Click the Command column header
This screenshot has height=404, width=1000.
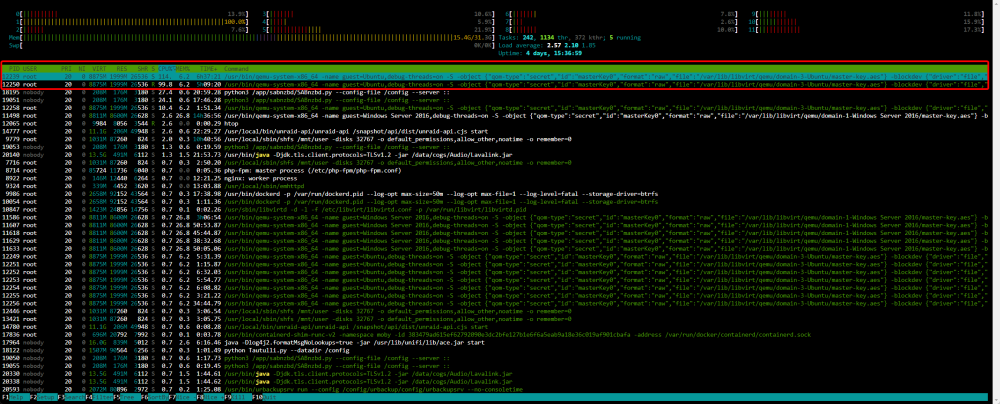tap(236, 68)
